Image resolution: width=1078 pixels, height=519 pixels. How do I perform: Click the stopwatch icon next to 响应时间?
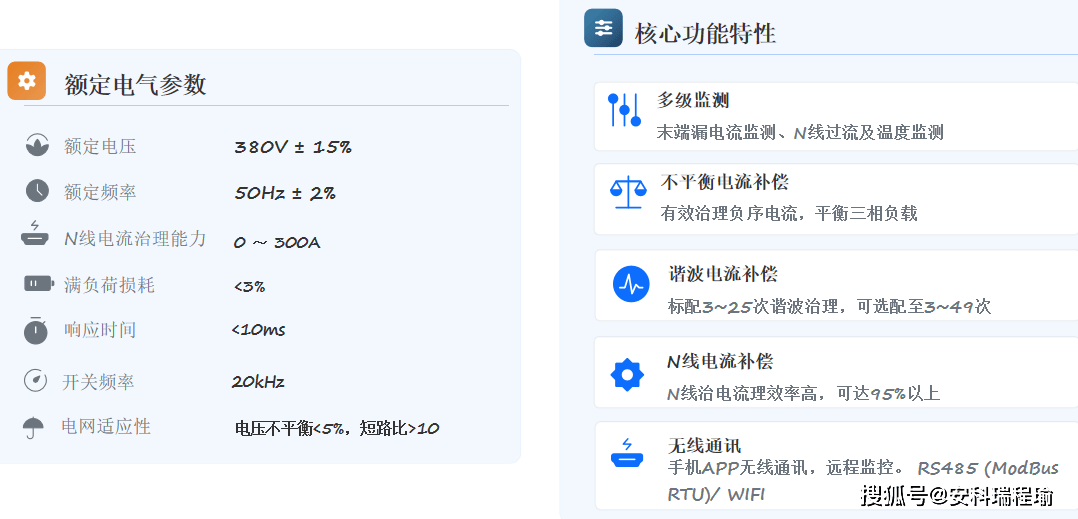click(x=36, y=330)
